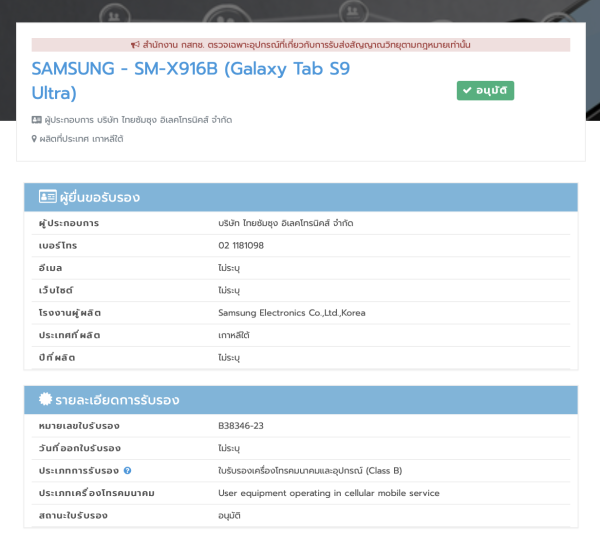Click the phone number 02 1181098

241,245
